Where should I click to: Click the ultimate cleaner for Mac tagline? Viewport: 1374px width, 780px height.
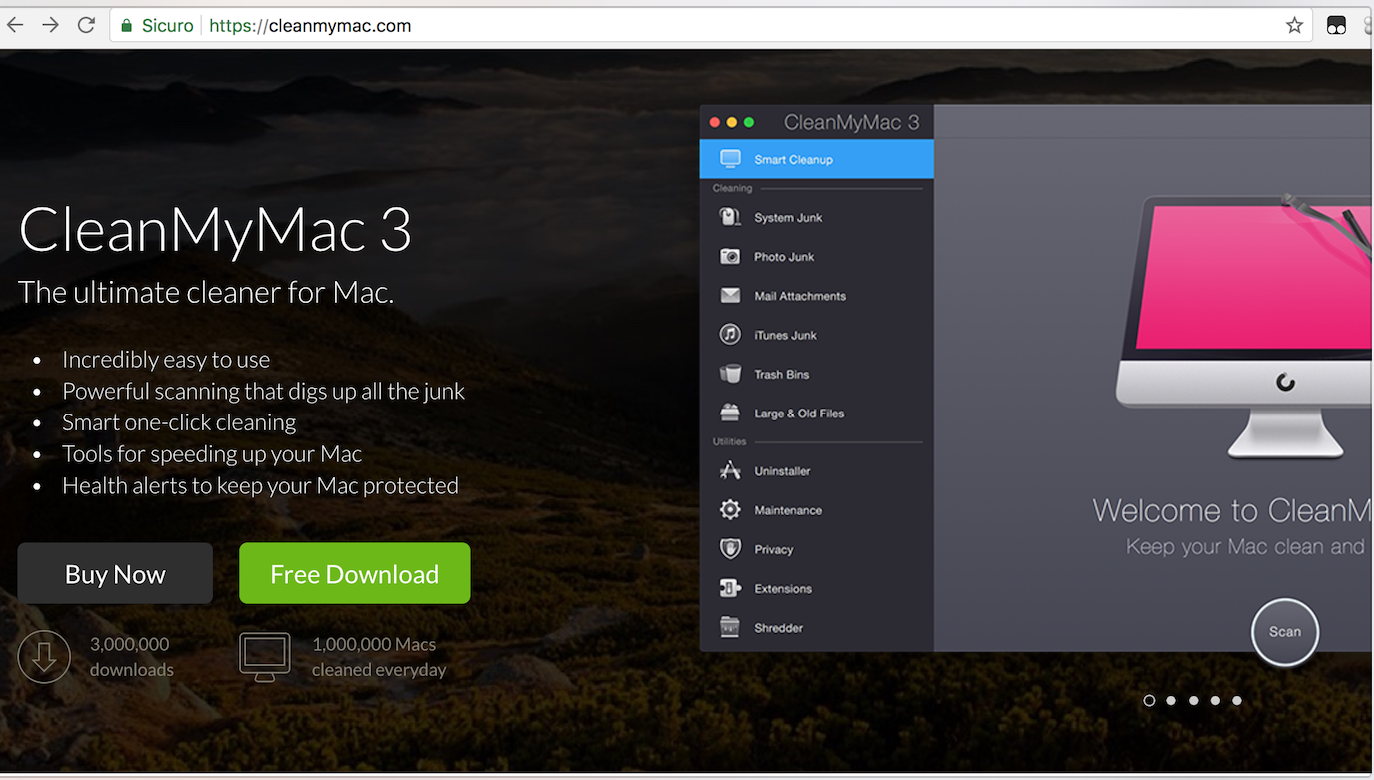[x=206, y=292]
